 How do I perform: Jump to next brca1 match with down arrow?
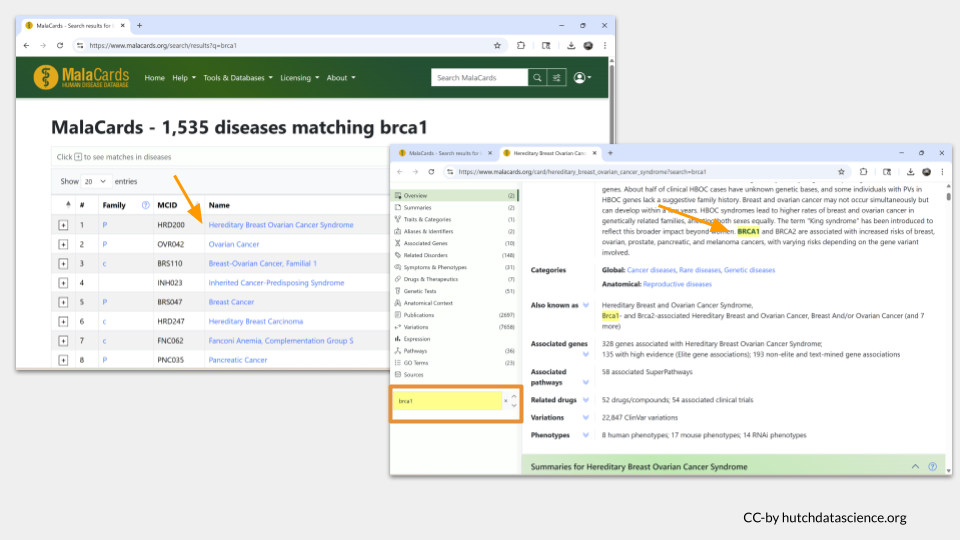click(514, 406)
